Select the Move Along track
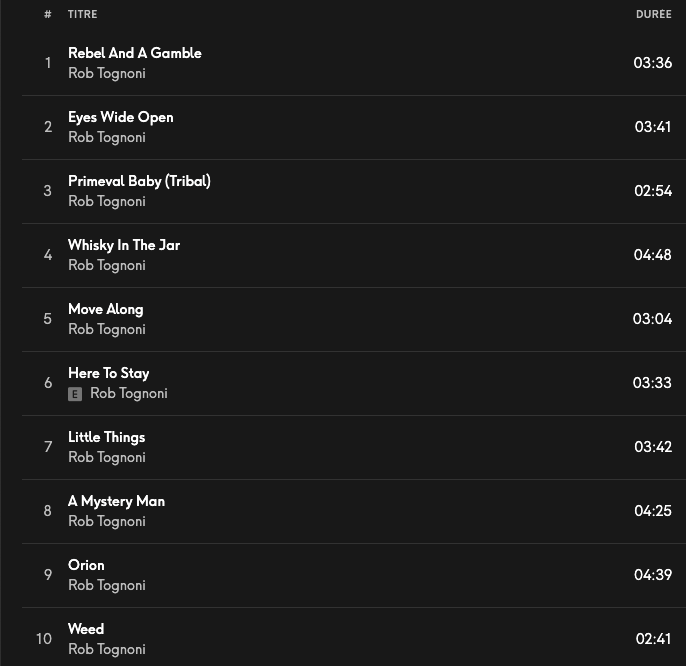Image resolution: width=686 pixels, height=666 pixels. [x=105, y=309]
